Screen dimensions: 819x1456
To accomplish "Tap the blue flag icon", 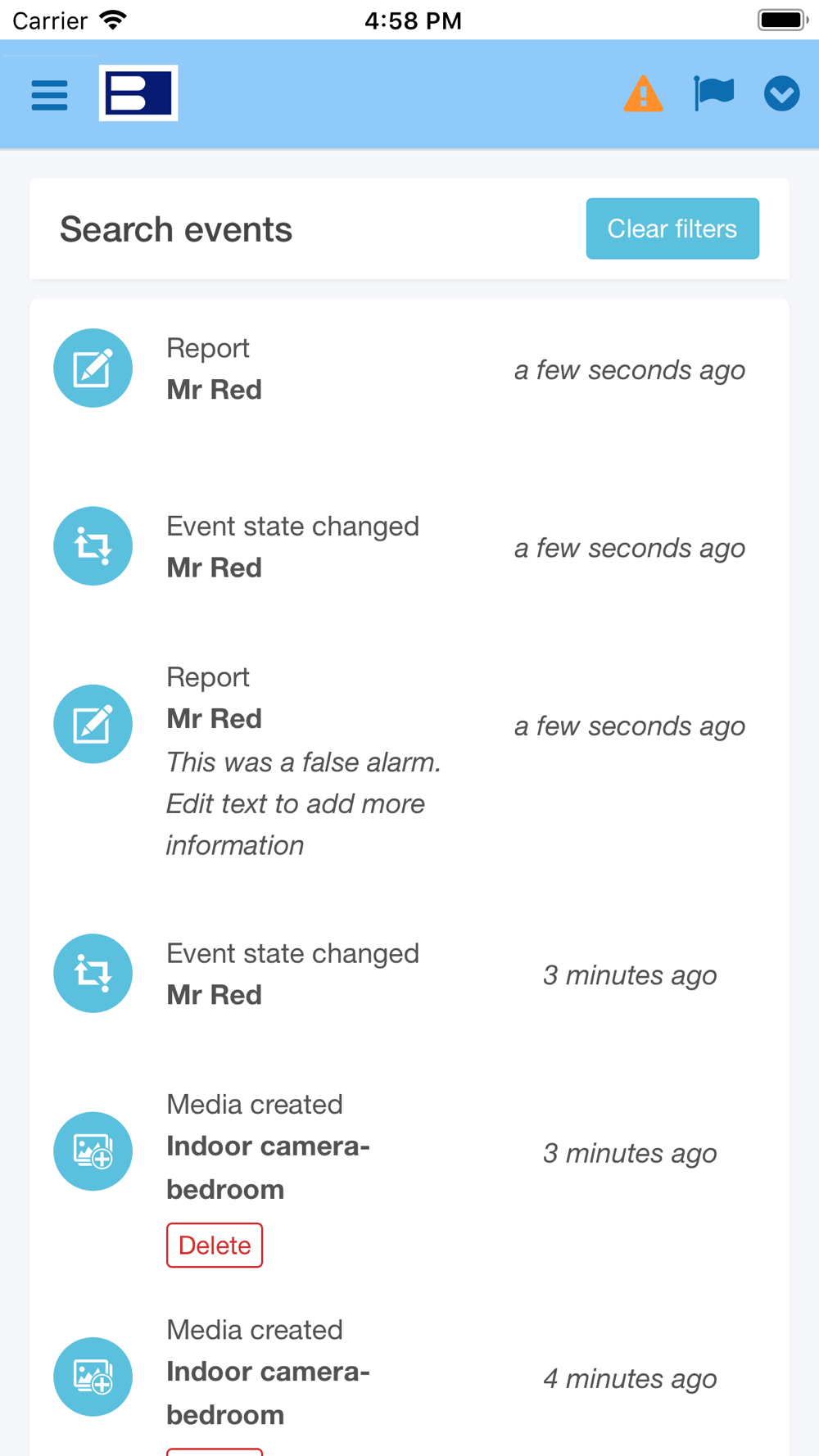I will [x=713, y=93].
